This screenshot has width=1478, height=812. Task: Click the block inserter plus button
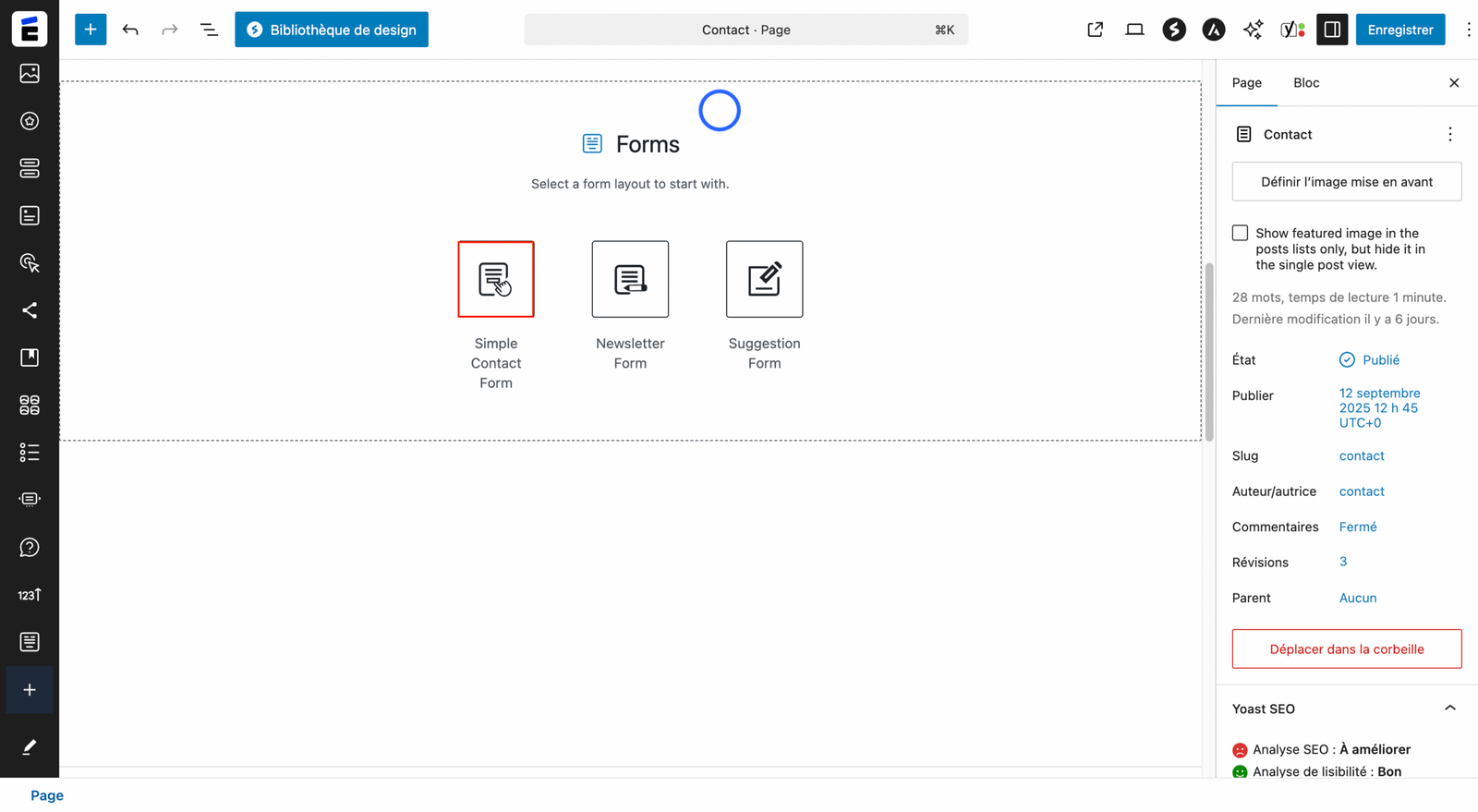pyautogui.click(x=91, y=30)
